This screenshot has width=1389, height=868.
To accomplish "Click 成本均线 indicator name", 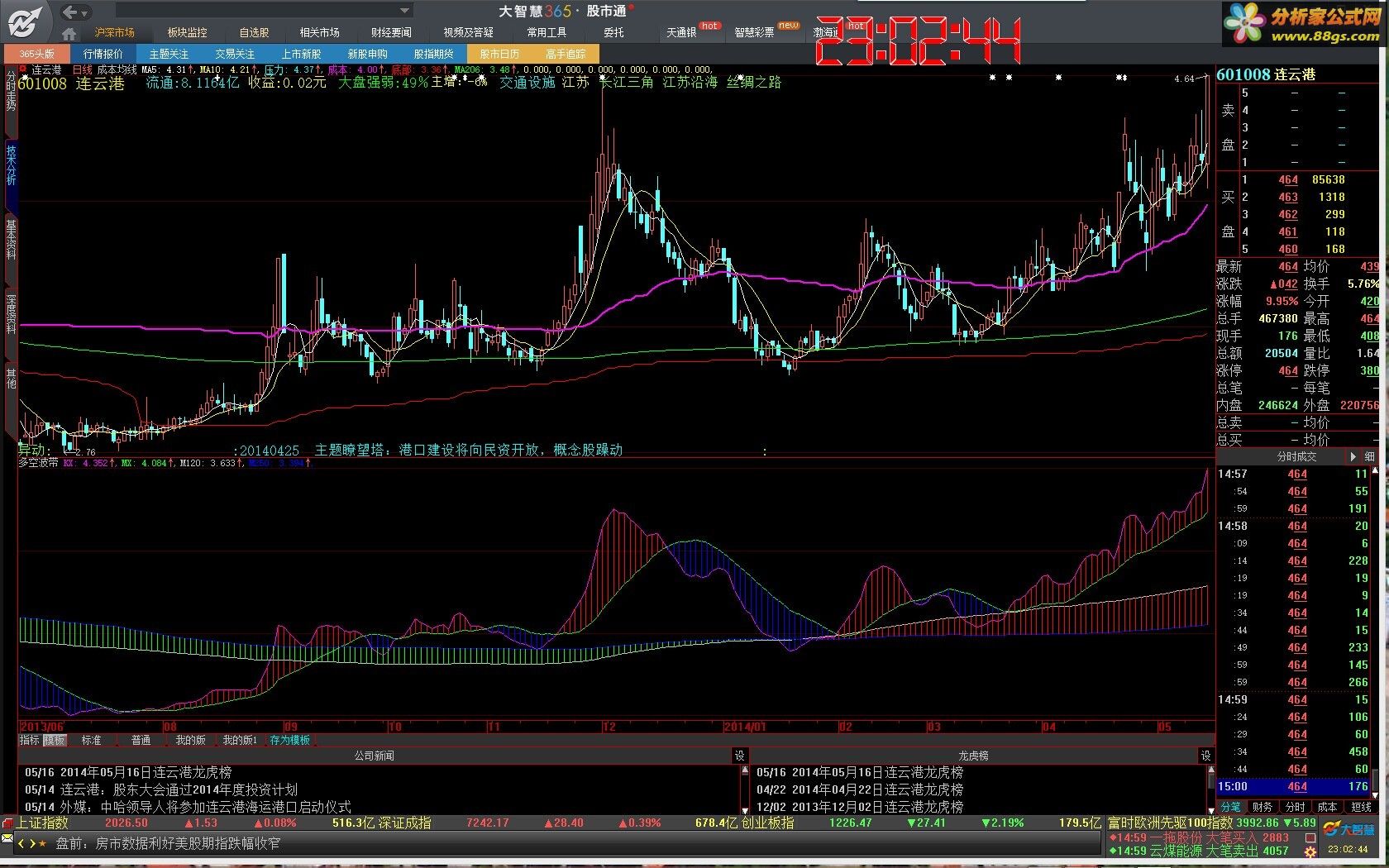I will [117, 70].
